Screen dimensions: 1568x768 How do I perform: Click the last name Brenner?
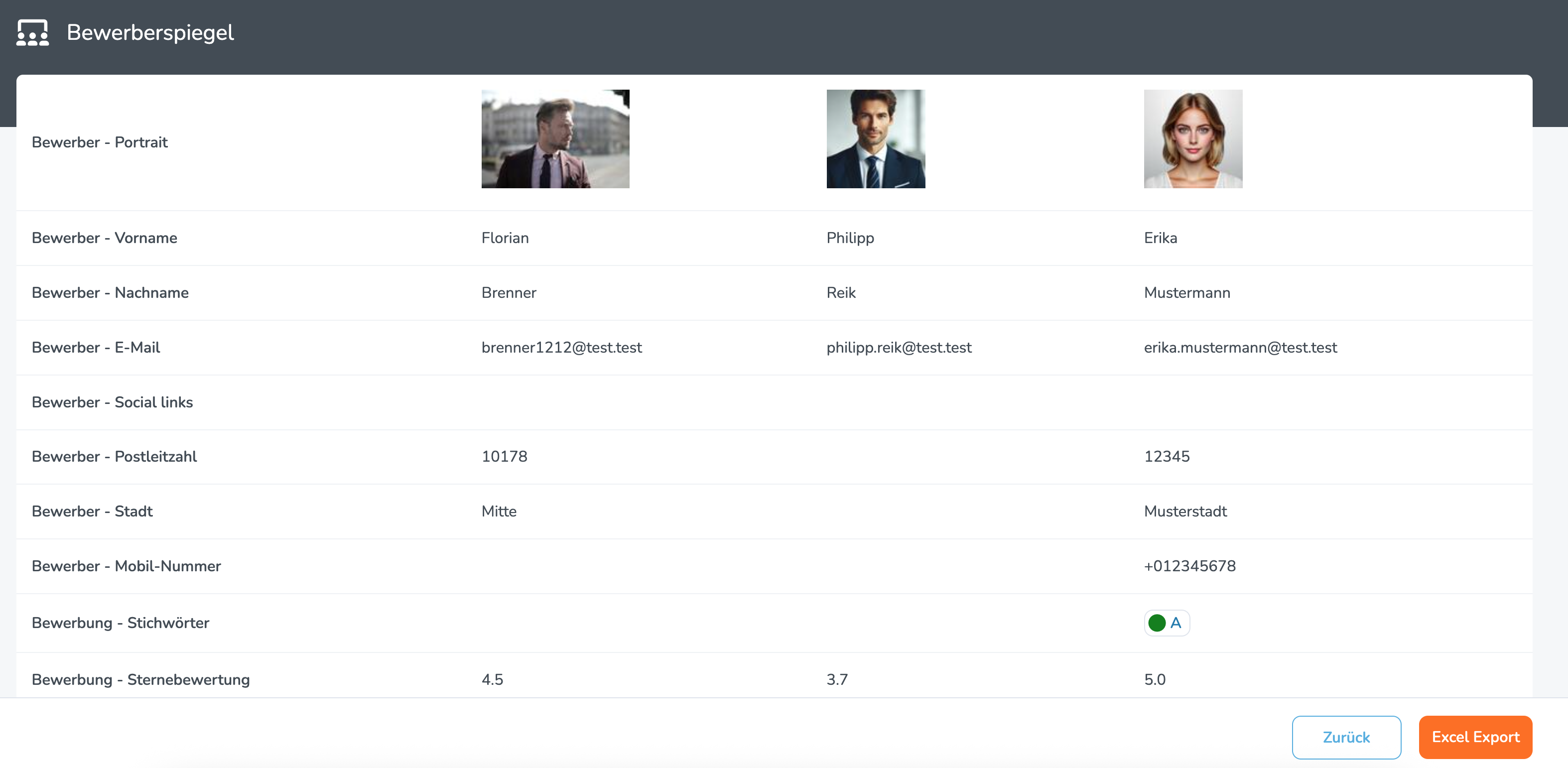pyautogui.click(x=509, y=293)
